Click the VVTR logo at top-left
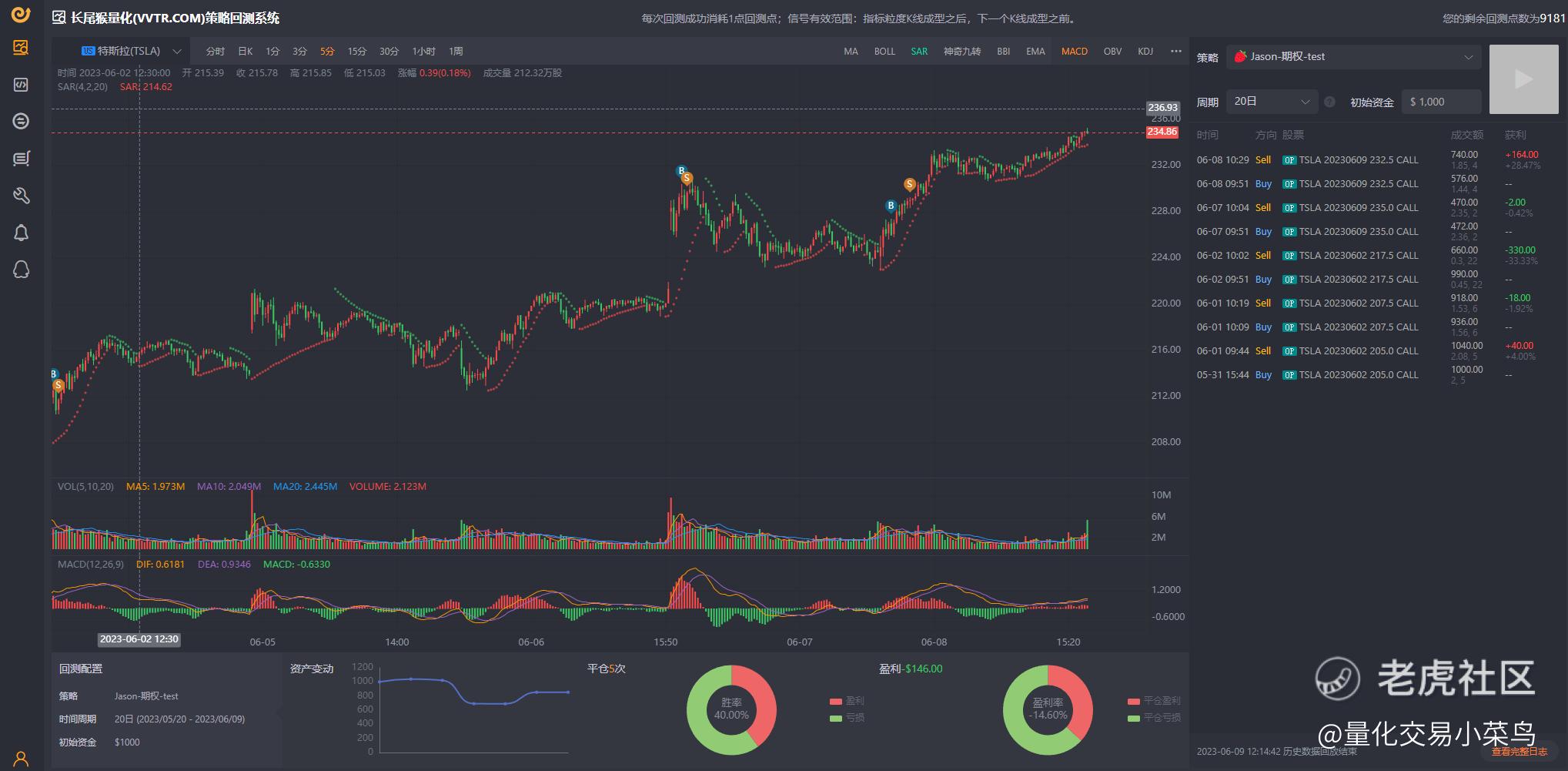The width and height of the screenshot is (1568, 771). pos(21,15)
